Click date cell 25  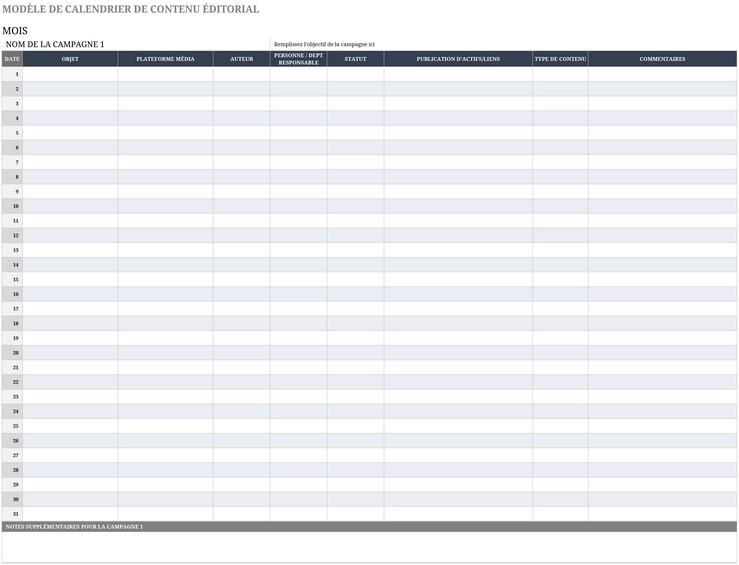click(12, 426)
